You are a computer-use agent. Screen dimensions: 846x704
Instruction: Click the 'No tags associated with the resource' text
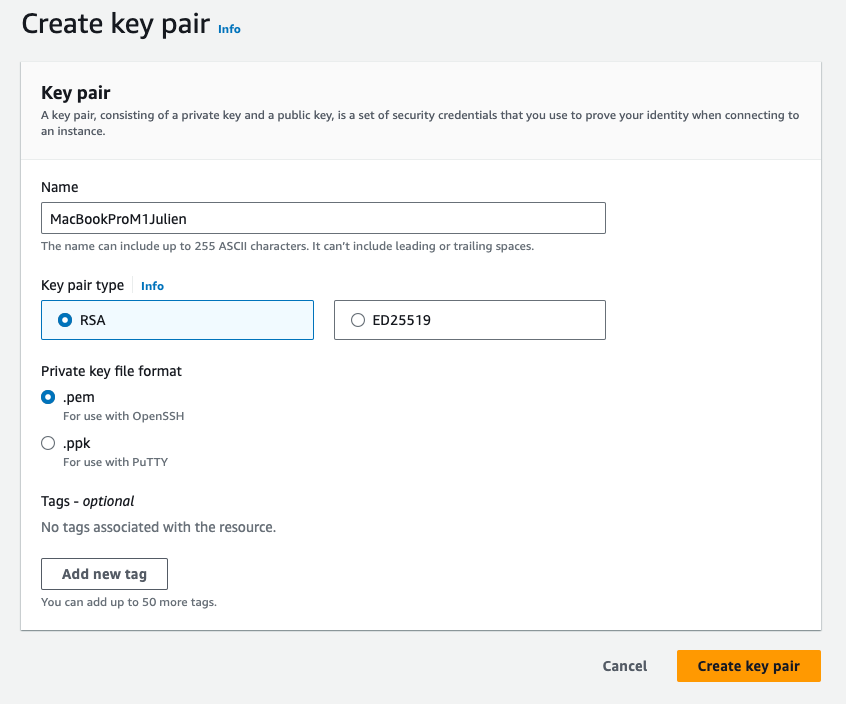[158, 527]
